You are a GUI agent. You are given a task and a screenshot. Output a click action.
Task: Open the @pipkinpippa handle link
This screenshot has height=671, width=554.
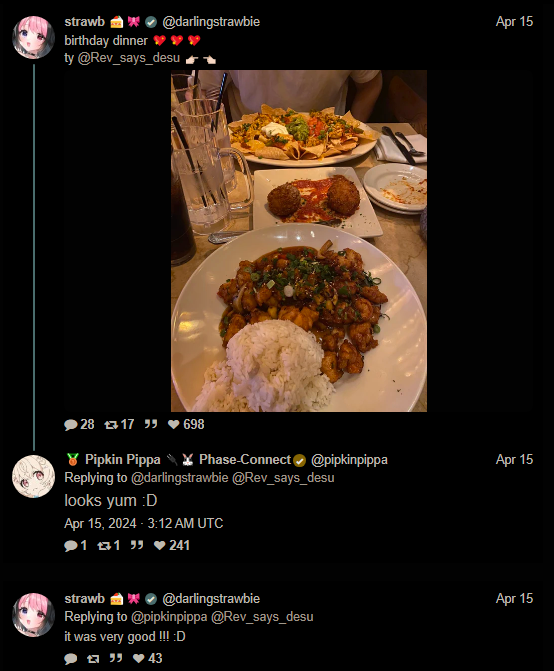(349, 460)
